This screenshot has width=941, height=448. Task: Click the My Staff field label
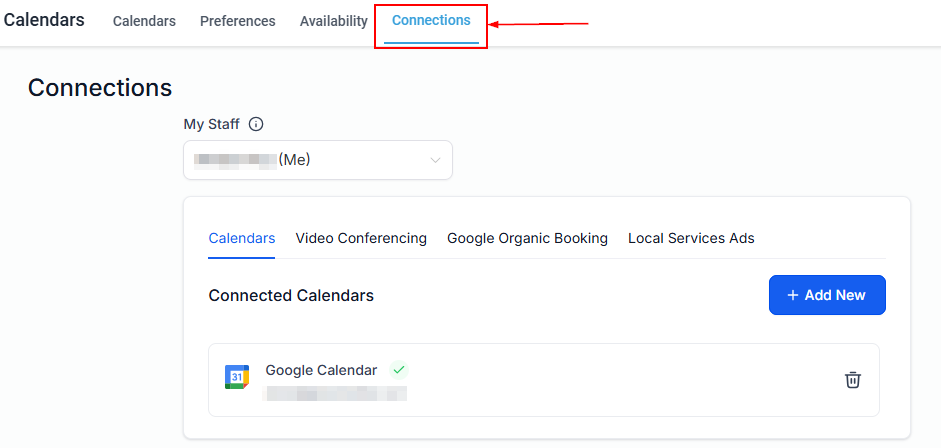pos(211,124)
